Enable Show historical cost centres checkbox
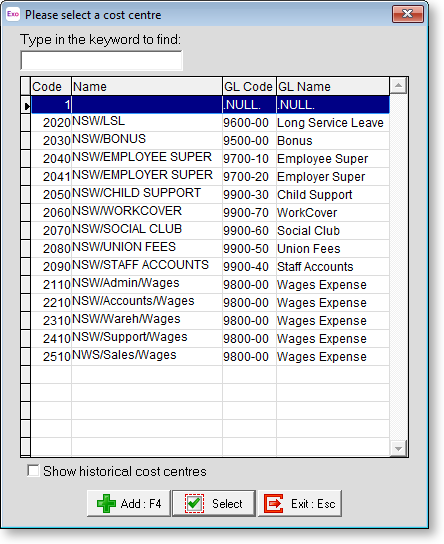Image resolution: width=444 pixels, height=544 pixels. coord(33,471)
